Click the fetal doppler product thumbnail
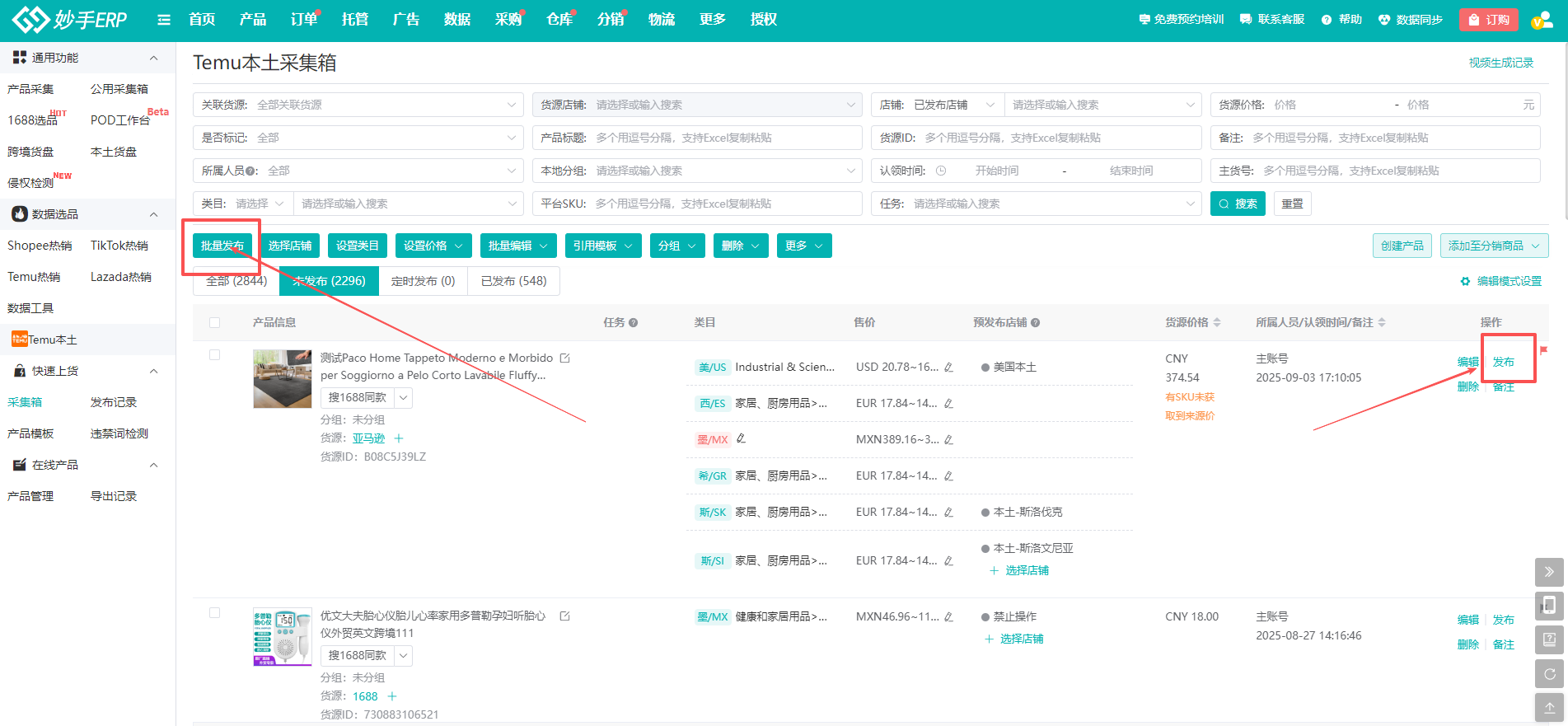Screen dimensions: 1568x726 pos(283,637)
